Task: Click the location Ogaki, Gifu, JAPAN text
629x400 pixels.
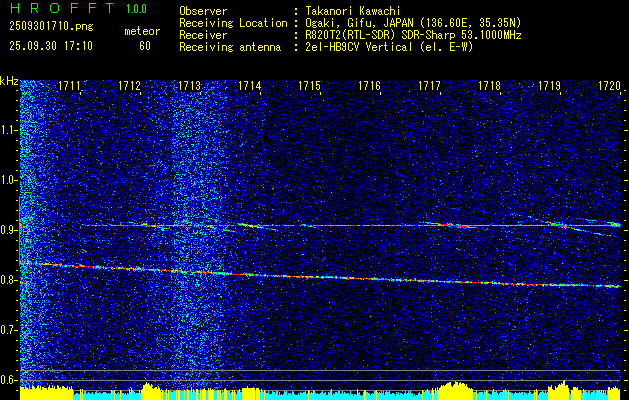Action: point(412,23)
